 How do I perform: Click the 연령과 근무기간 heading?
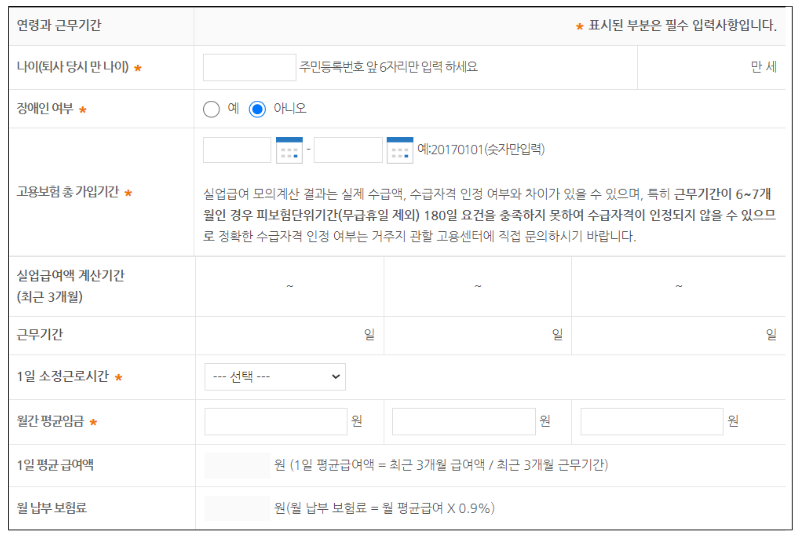(59, 25)
